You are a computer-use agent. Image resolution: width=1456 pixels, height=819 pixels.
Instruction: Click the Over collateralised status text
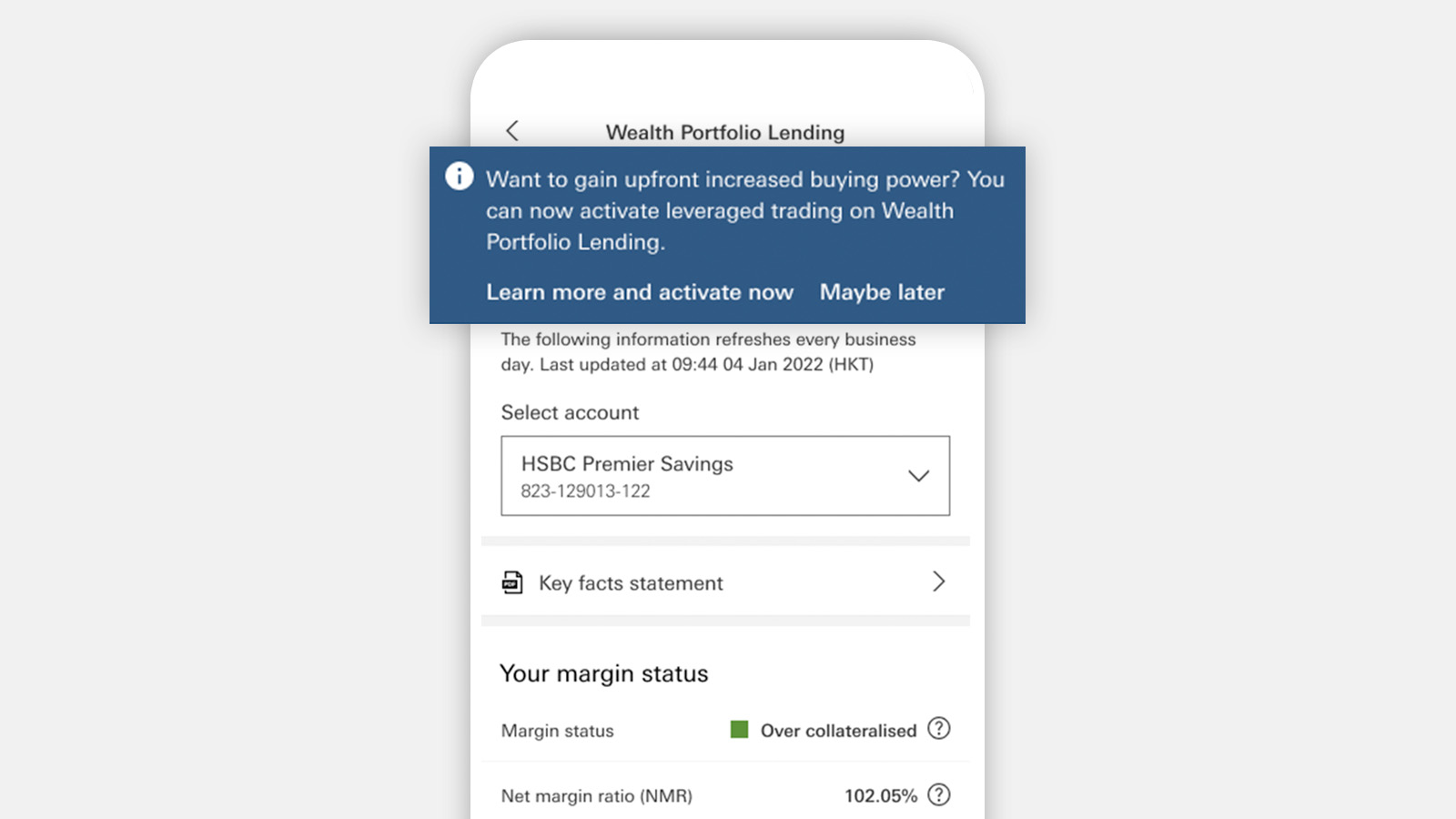click(838, 731)
